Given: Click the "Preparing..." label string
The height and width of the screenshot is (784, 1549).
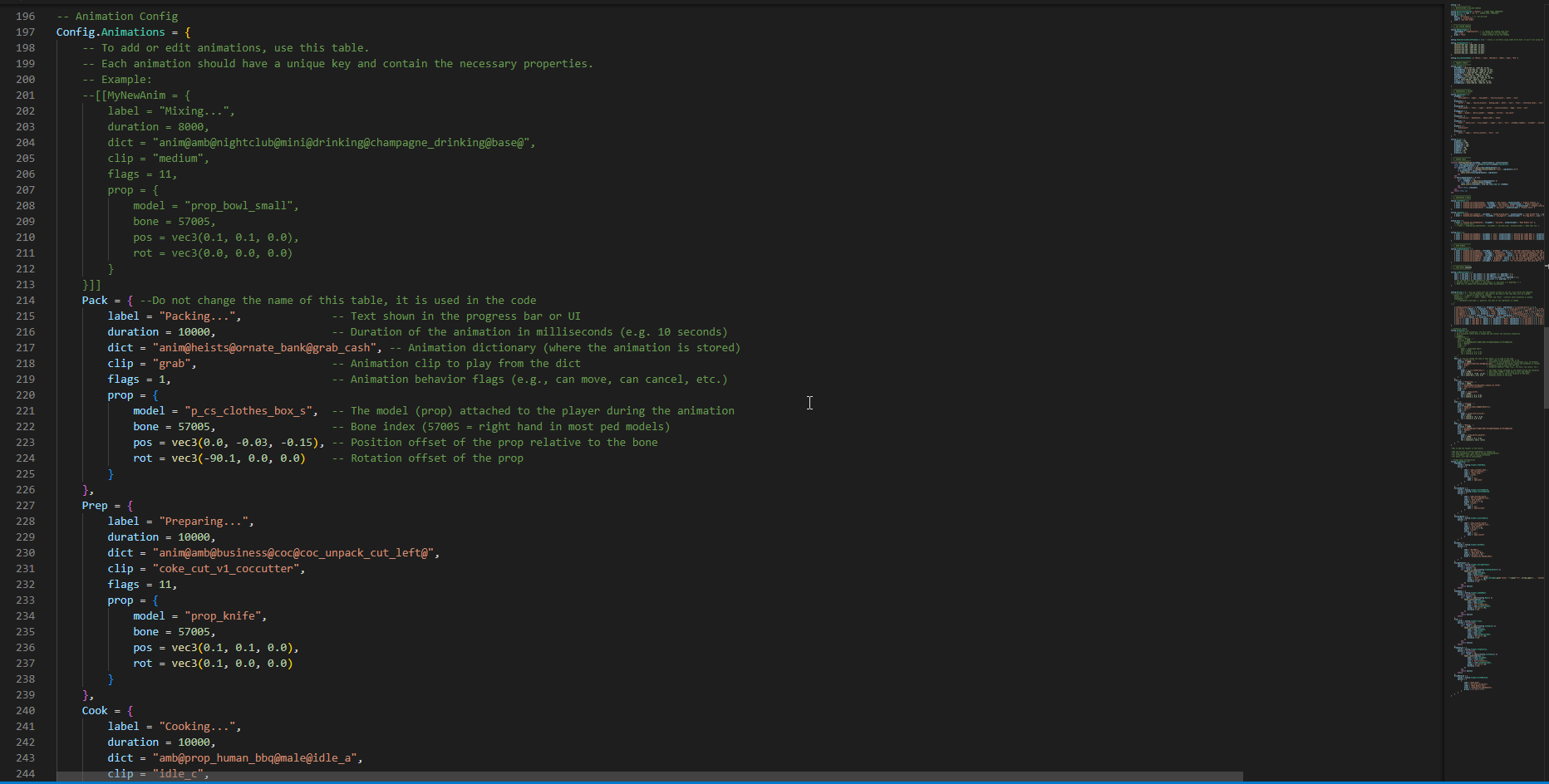Looking at the screenshot, I should coord(204,522).
